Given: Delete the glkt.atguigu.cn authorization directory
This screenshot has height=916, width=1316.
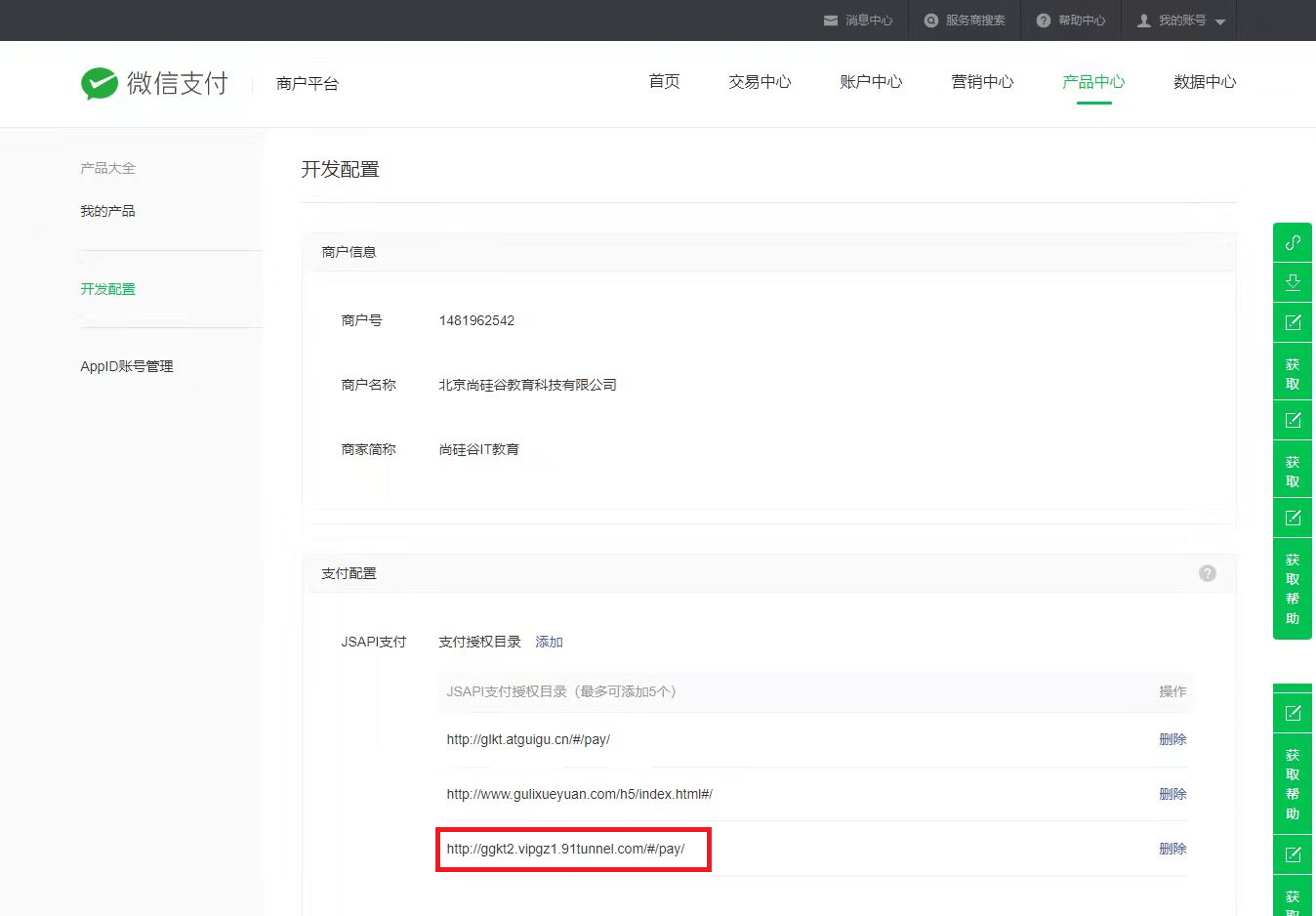Looking at the screenshot, I should [1172, 739].
